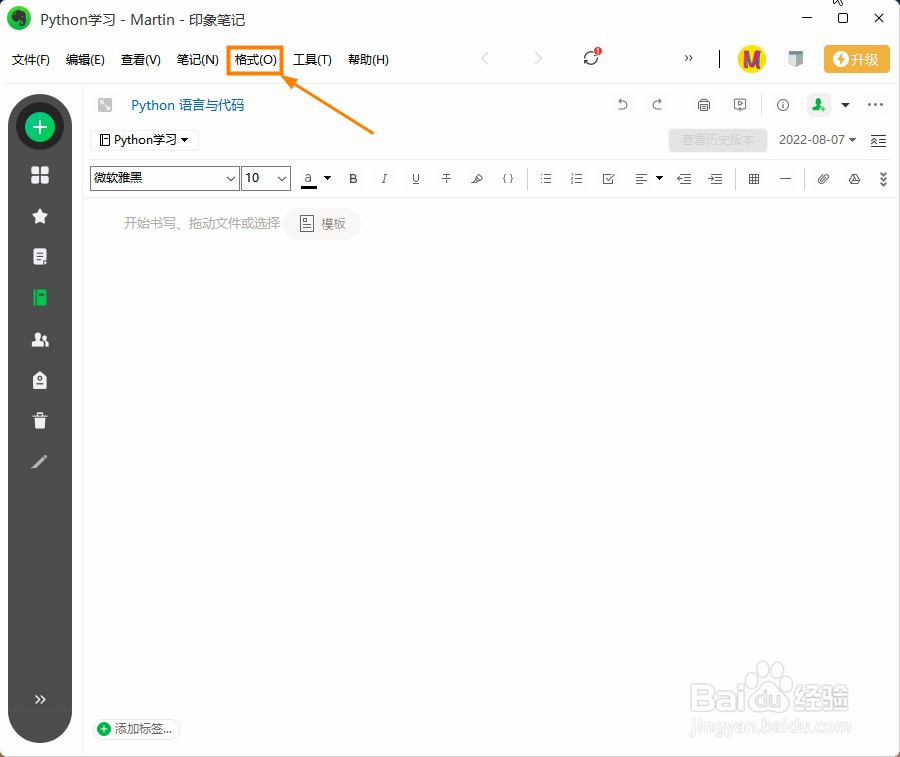900x757 pixels.
Task: Insert a bulleted list
Action: click(x=546, y=179)
